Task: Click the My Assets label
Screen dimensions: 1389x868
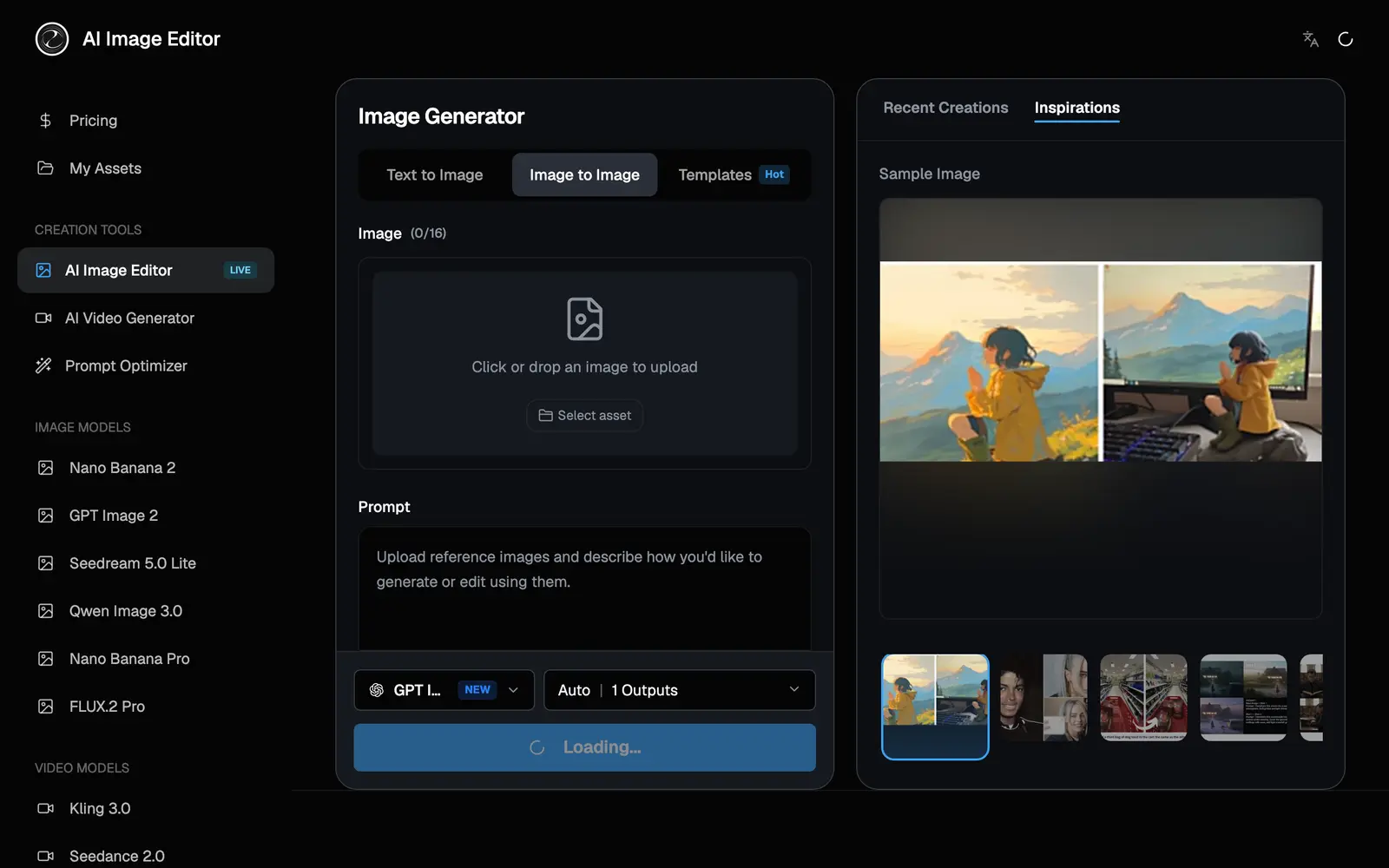Action: click(105, 168)
